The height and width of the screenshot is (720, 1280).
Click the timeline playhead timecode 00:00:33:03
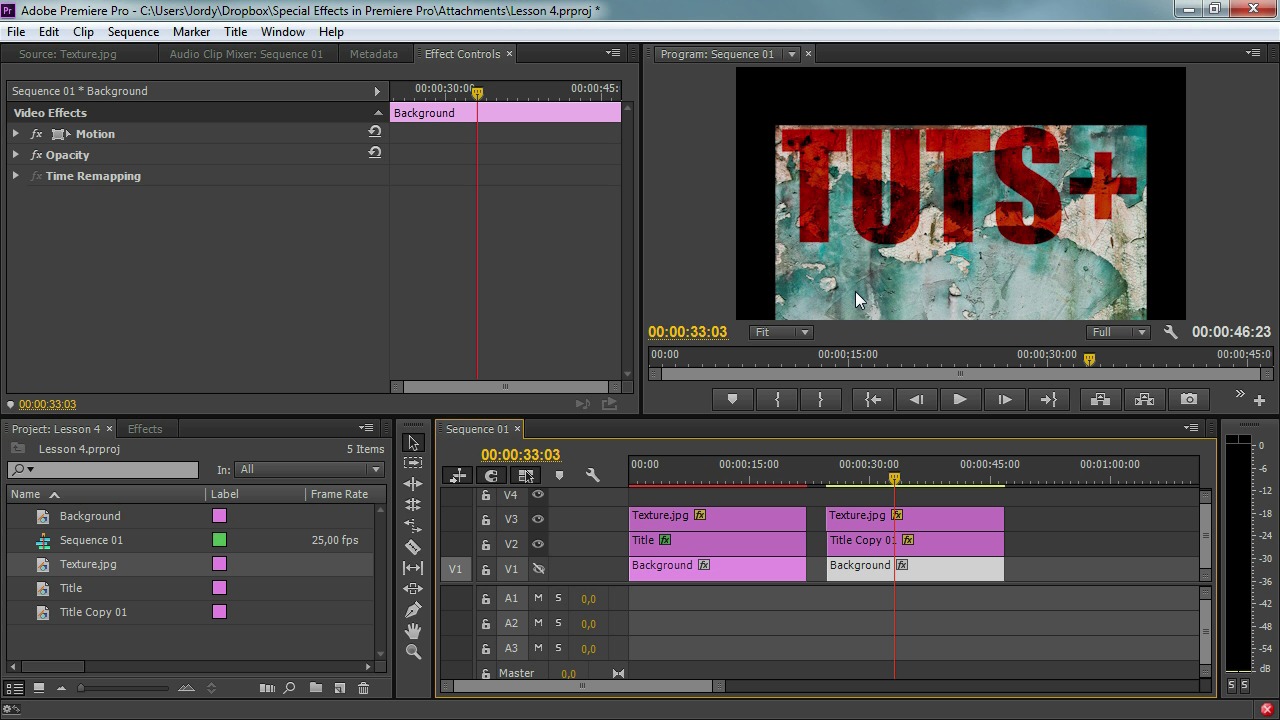(x=520, y=455)
